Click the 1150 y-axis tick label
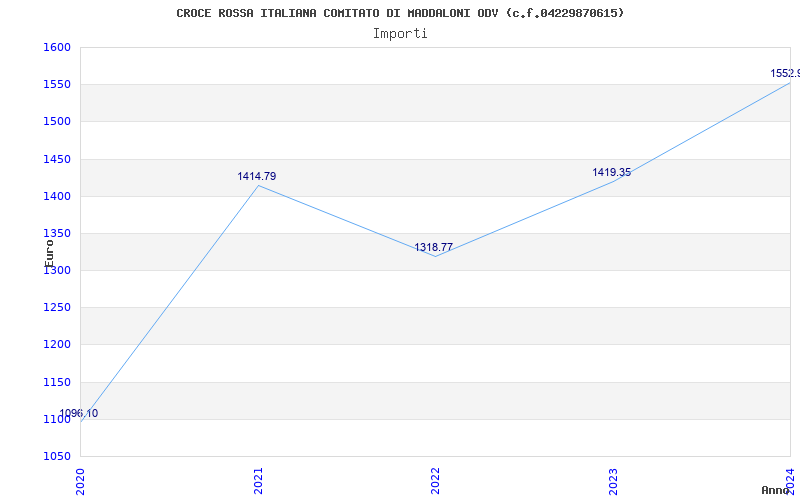This screenshot has height=500, width=800. tap(57, 382)
